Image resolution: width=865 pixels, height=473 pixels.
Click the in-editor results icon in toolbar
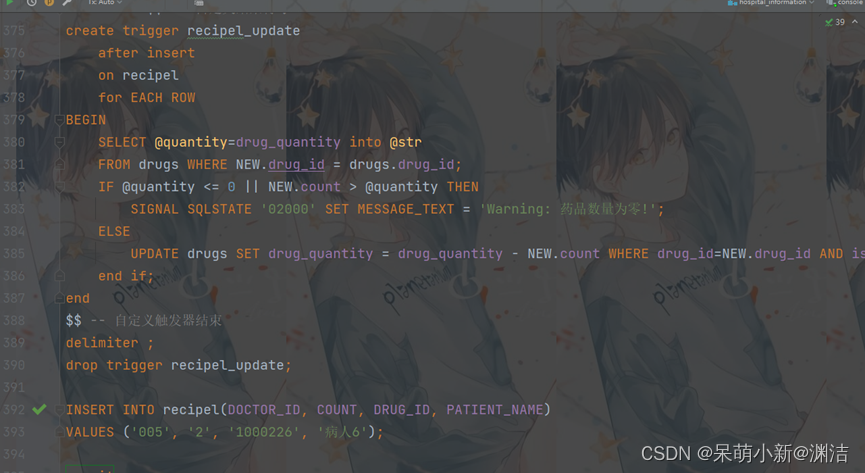pyautogui.click(x=199, y=3)
